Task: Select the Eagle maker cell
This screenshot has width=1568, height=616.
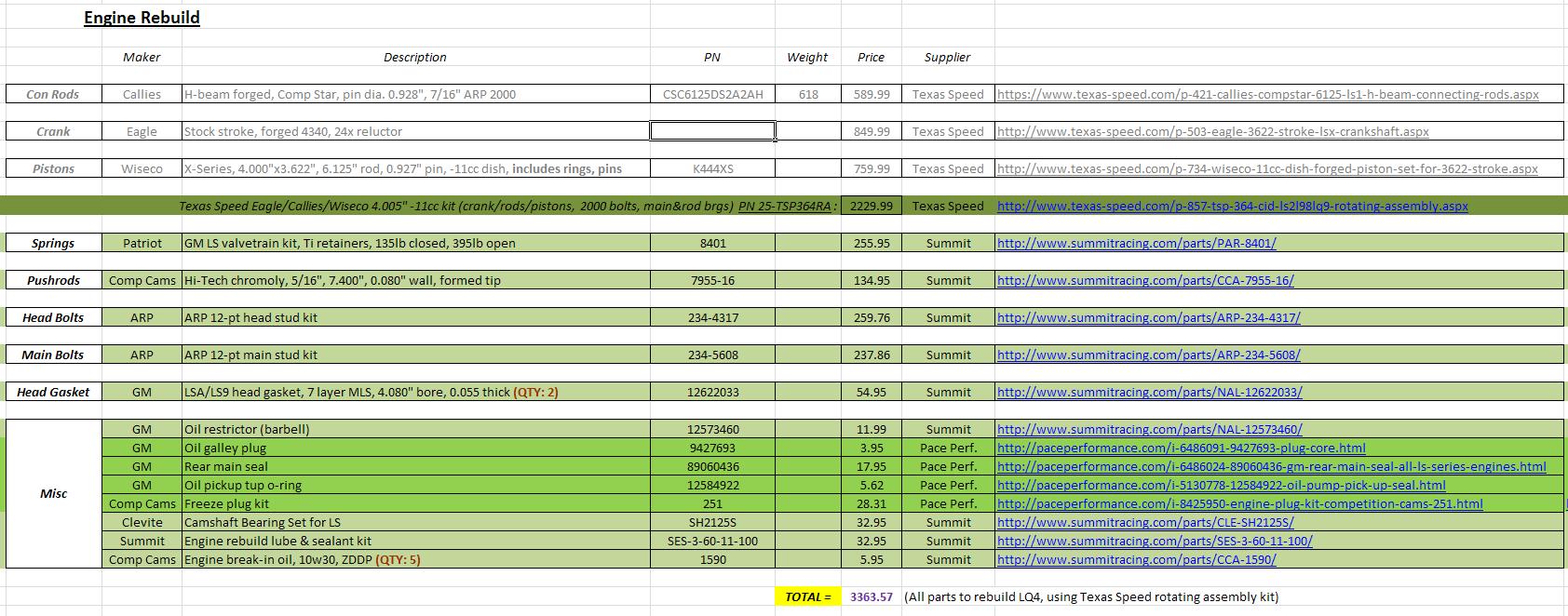Action: click(142, 131)
